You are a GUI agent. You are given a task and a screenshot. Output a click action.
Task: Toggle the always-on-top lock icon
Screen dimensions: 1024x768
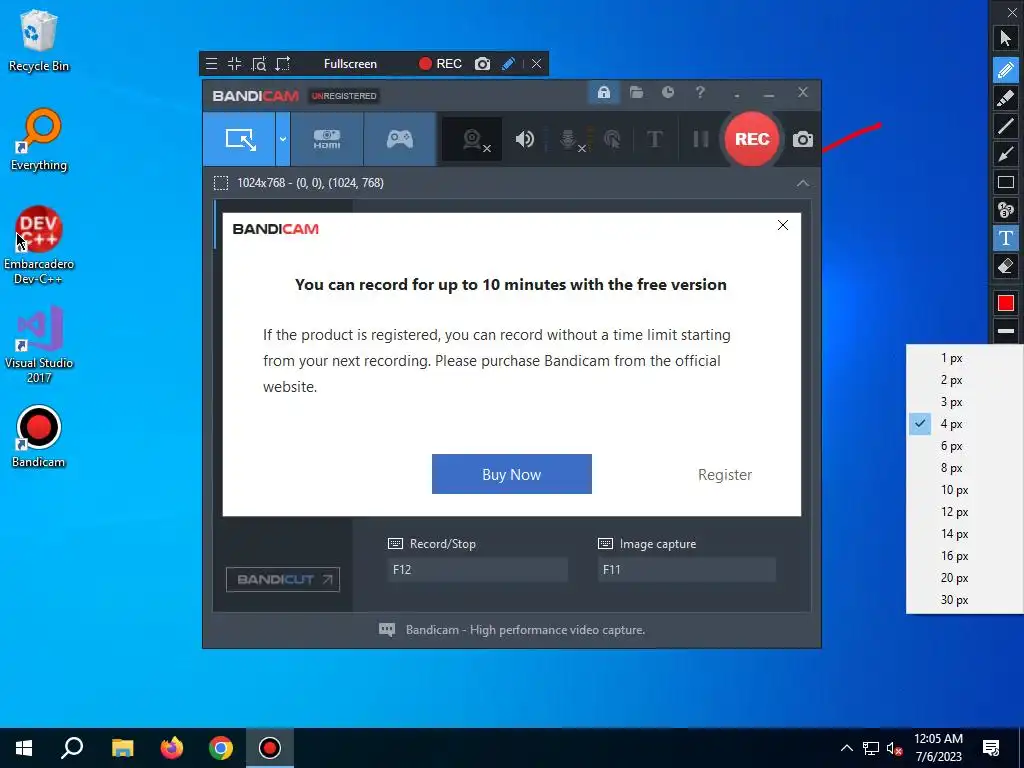(x=603, y=93)
